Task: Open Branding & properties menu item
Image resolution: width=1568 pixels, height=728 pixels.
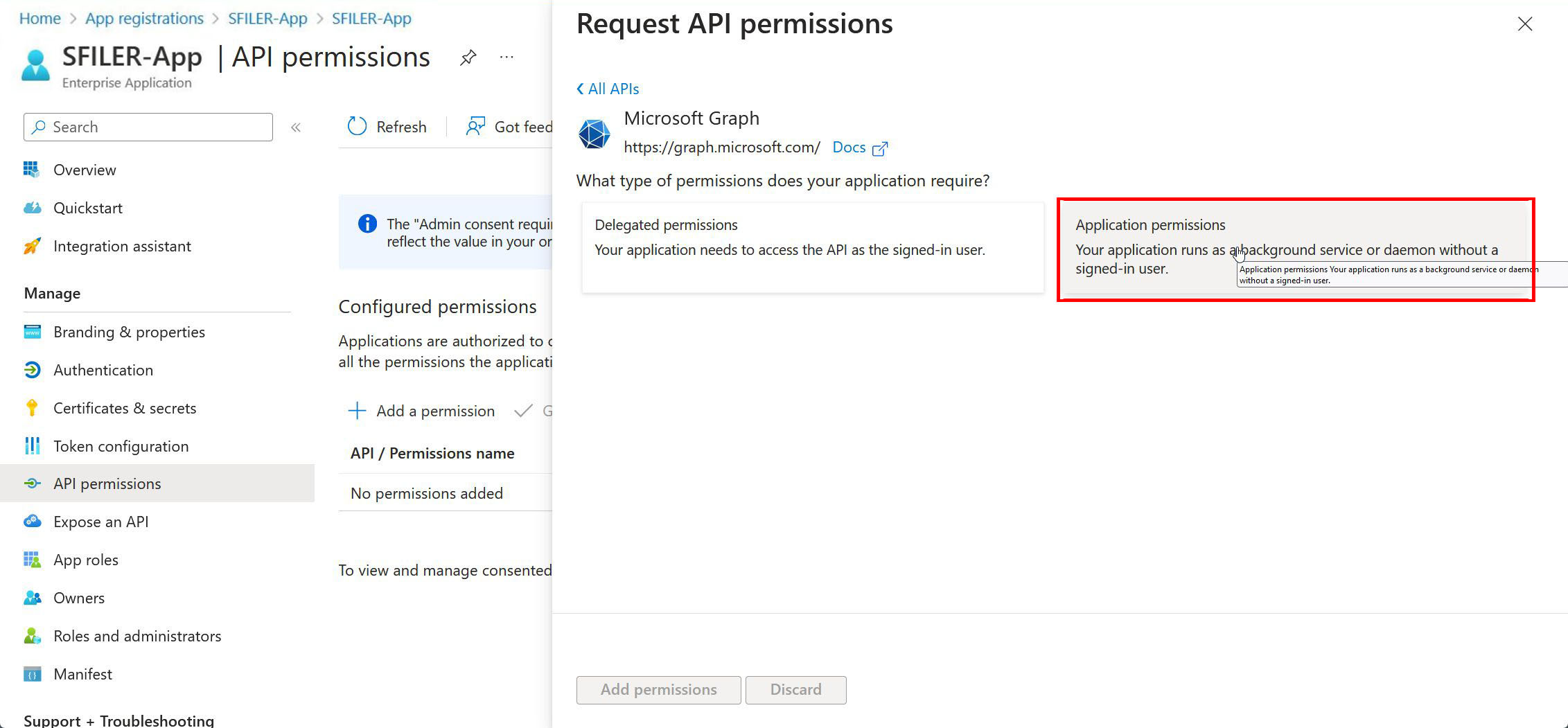Action: [x=157, y=332]
